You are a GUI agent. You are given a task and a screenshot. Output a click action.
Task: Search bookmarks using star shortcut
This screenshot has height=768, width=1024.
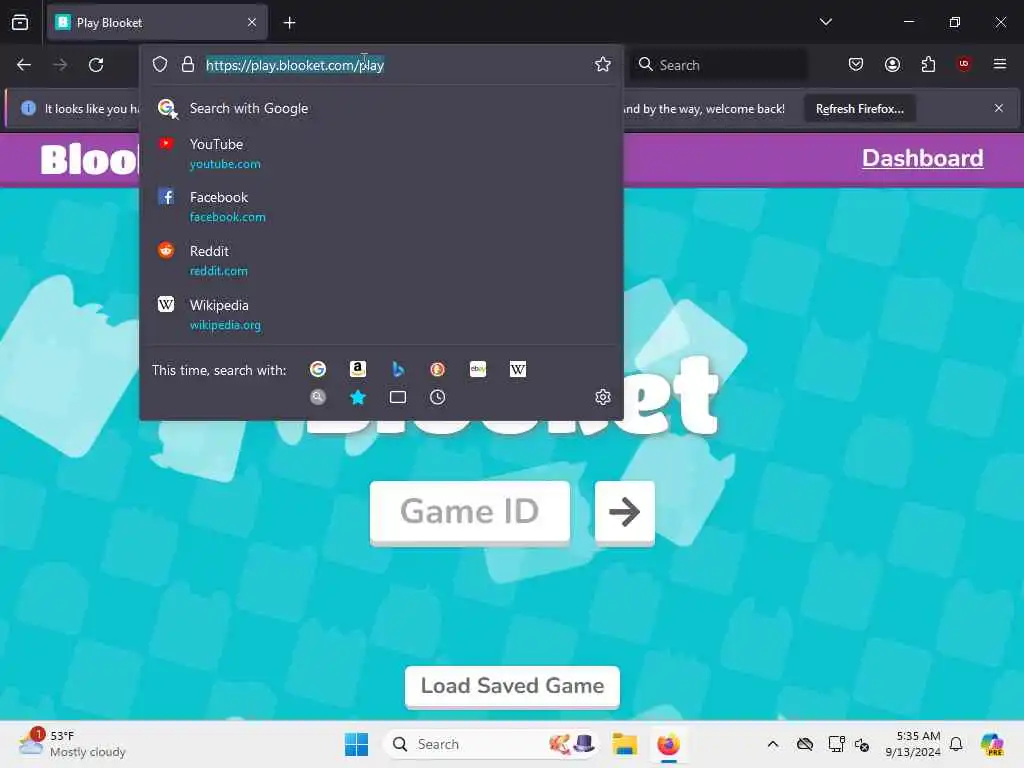pos(358,397)
